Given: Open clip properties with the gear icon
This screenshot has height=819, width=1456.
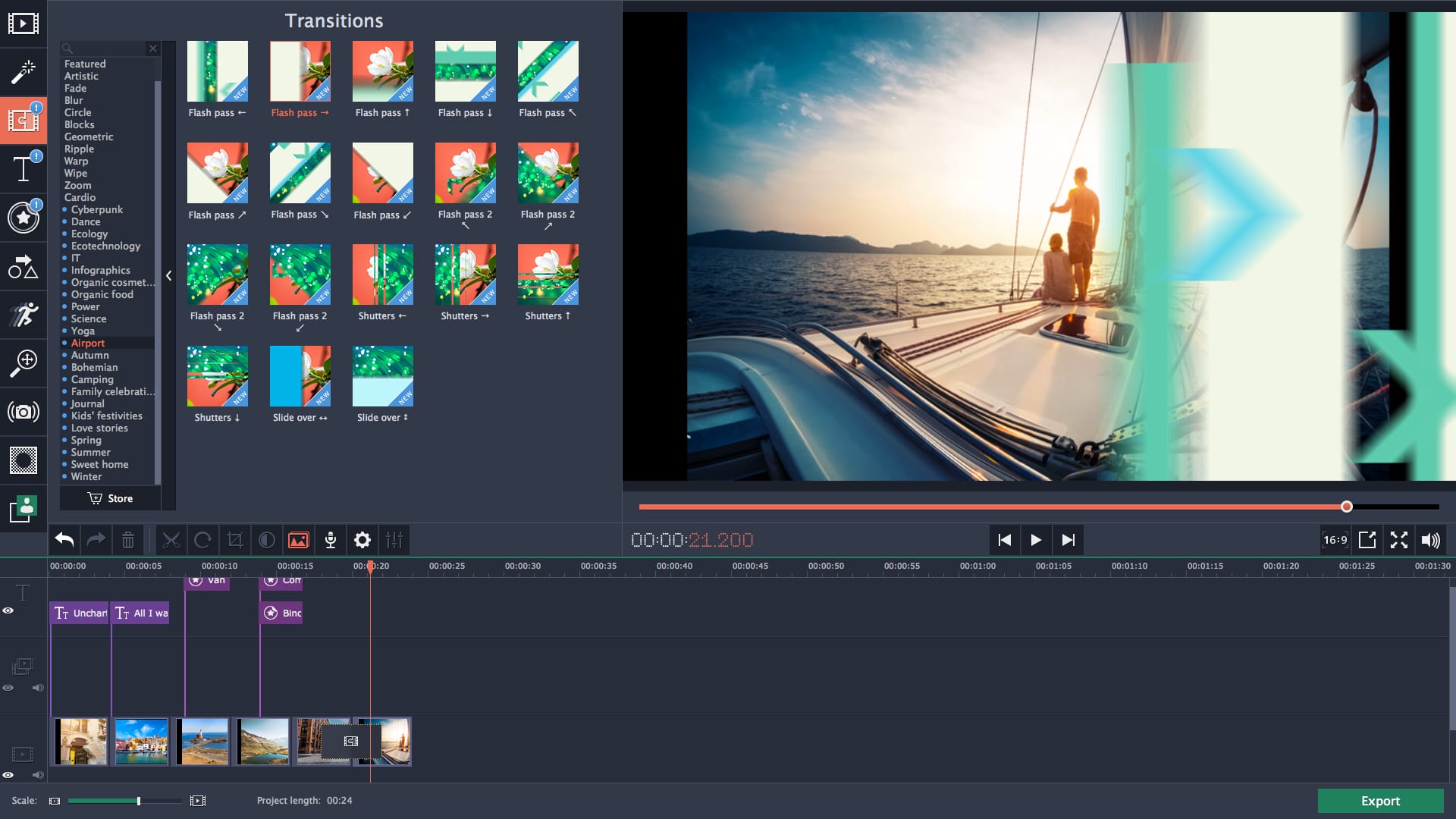Looking at the screenshot, I should 362,540.
